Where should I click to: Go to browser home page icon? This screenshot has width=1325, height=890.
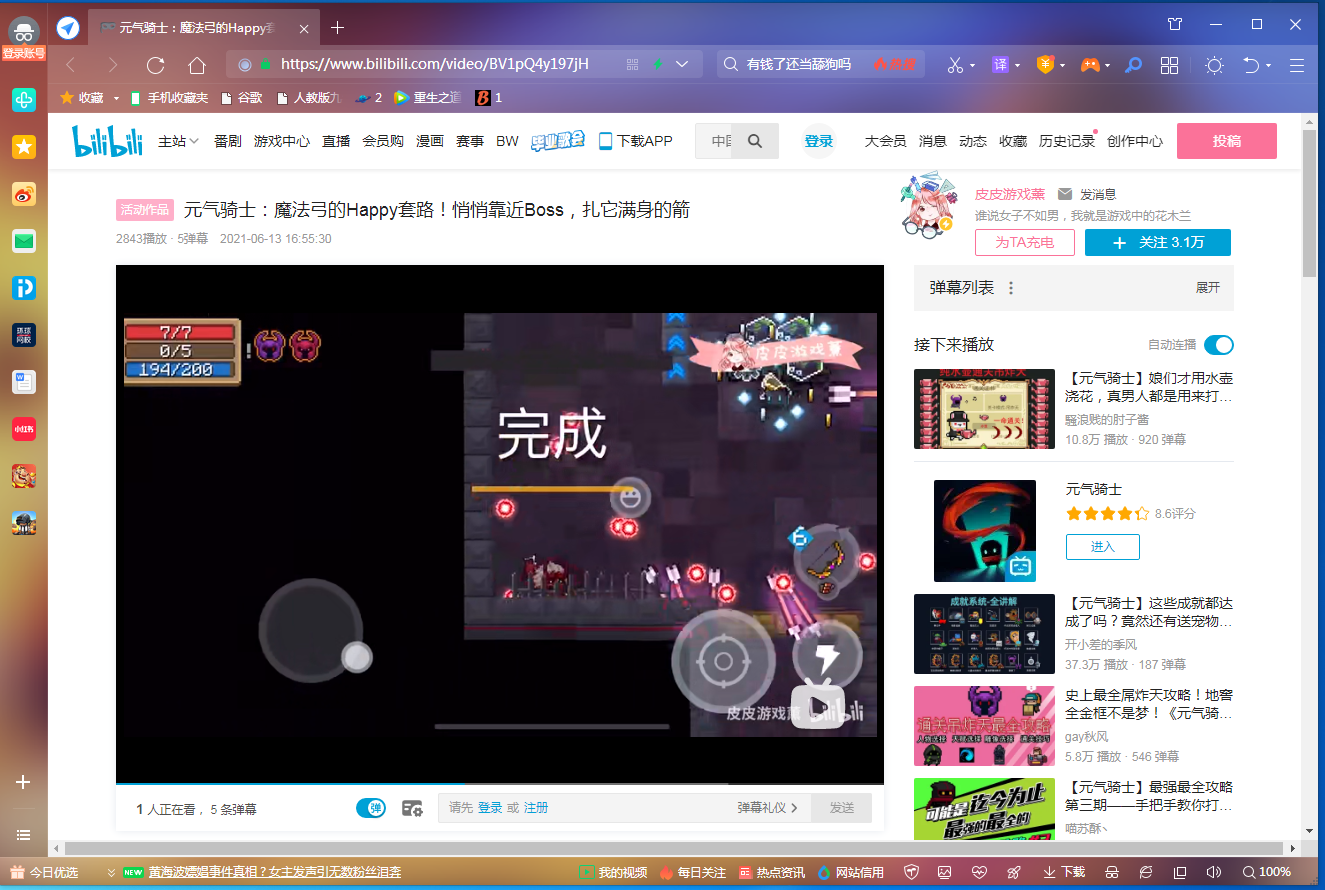coord(197,65)
